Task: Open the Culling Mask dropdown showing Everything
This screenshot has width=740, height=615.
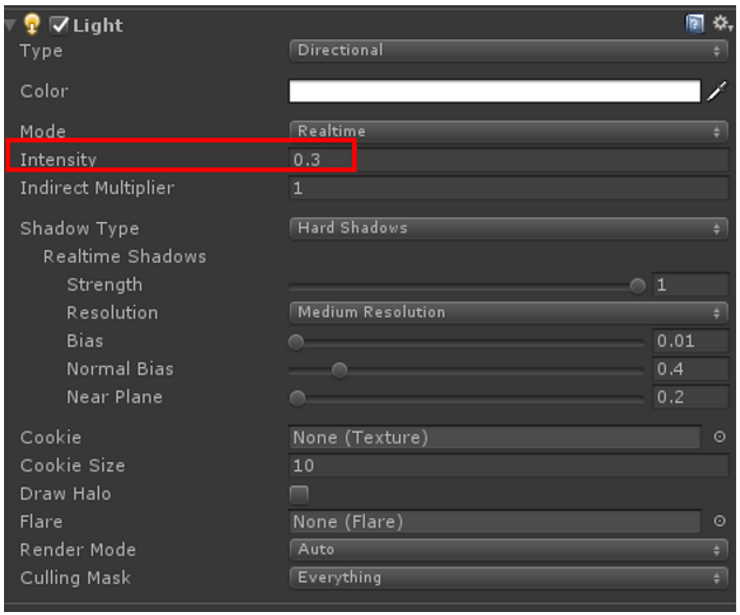Action: 508,577
